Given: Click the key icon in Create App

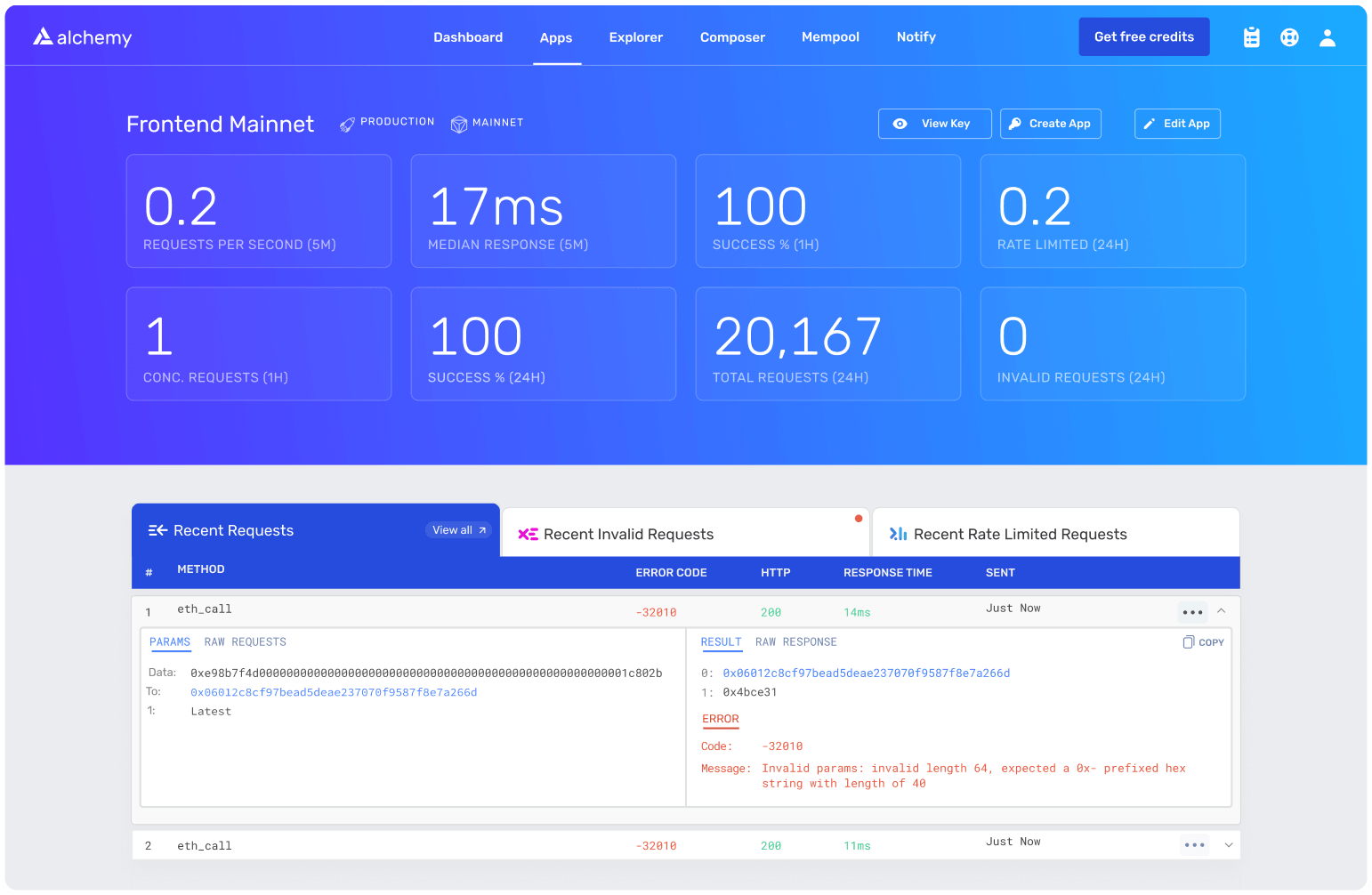Looking at the screenshot, I should pyautogui.click(x=1015, y=124).
